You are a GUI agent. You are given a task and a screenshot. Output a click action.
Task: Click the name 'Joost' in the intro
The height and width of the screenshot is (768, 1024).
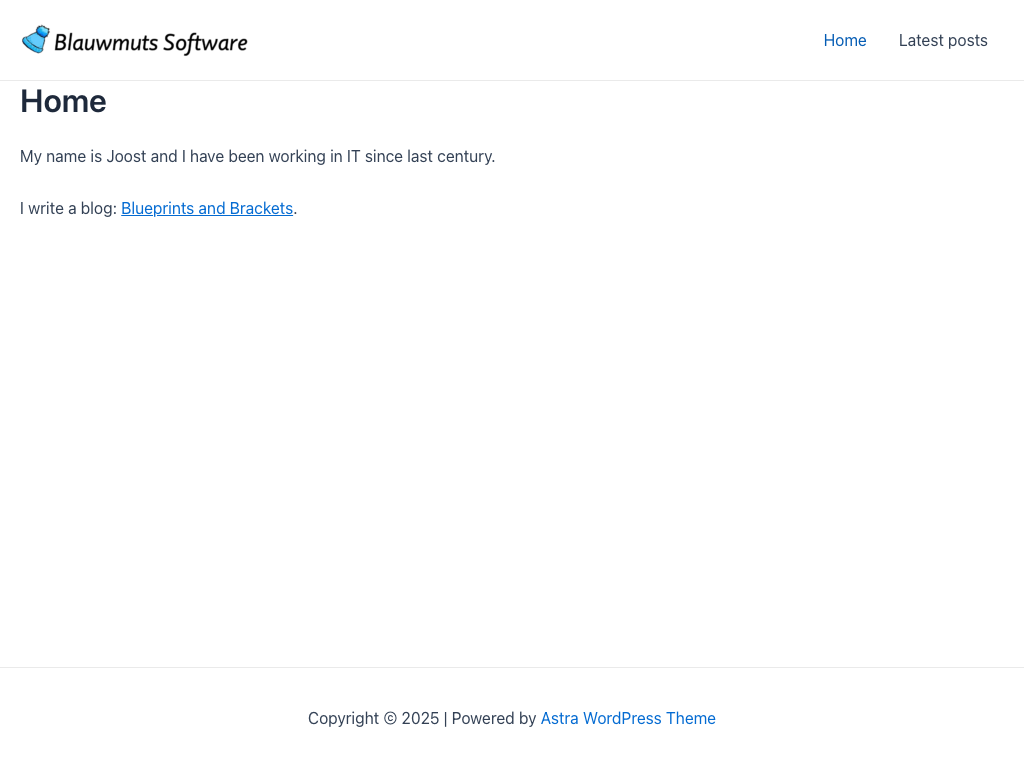[x=126, y=156]
